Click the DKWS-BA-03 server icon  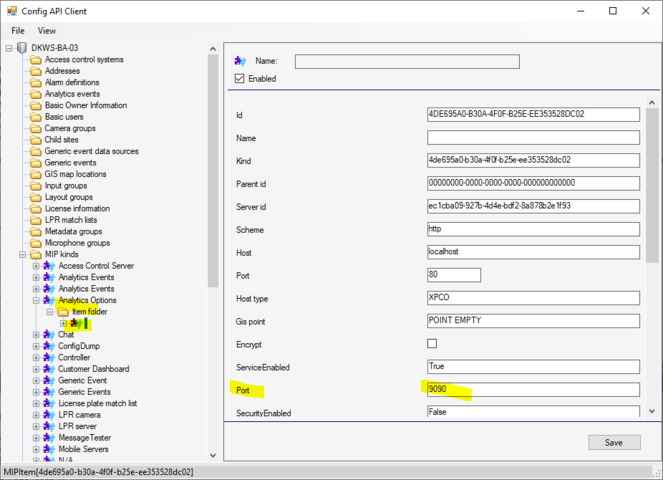22,48
